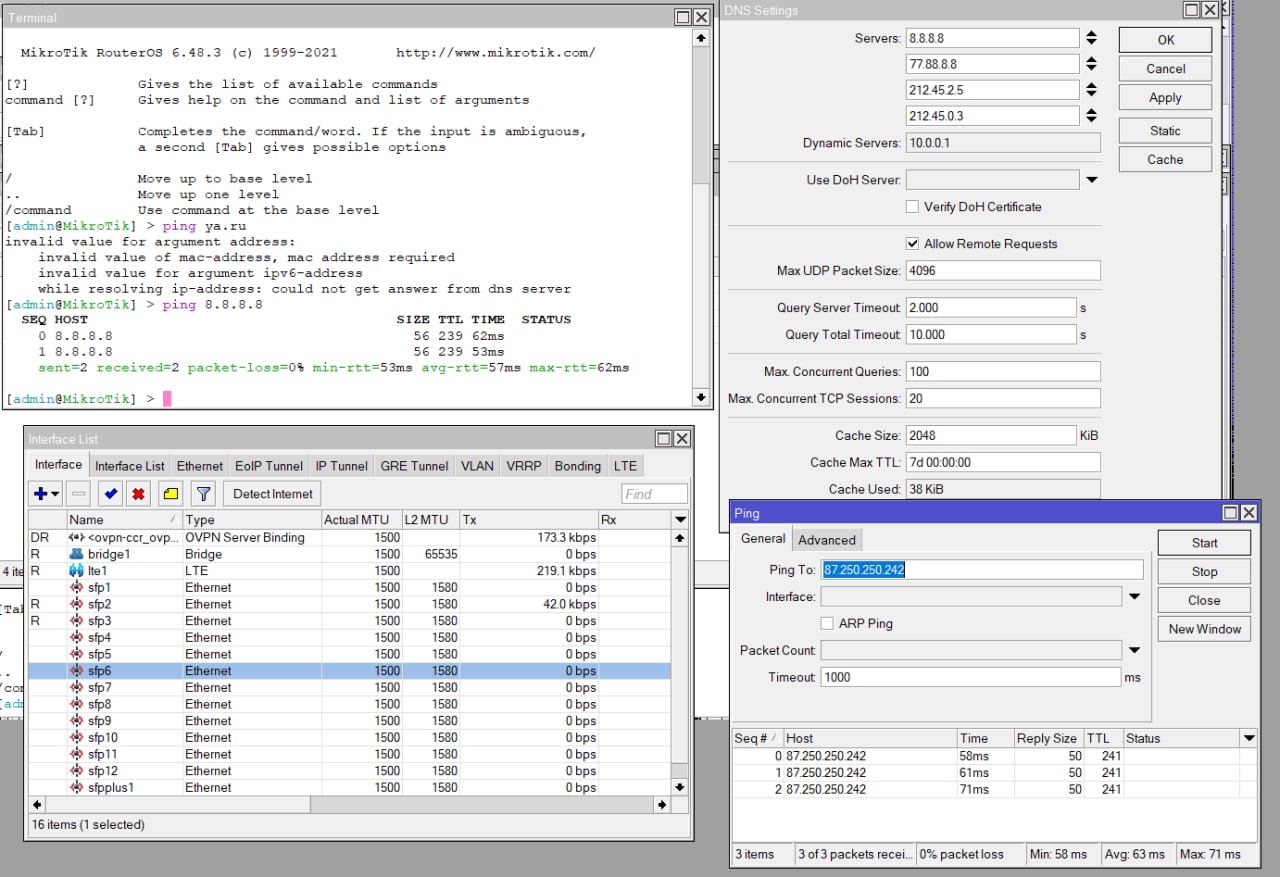Open the Packet Count dropdown arrow

click(1134, 650)
